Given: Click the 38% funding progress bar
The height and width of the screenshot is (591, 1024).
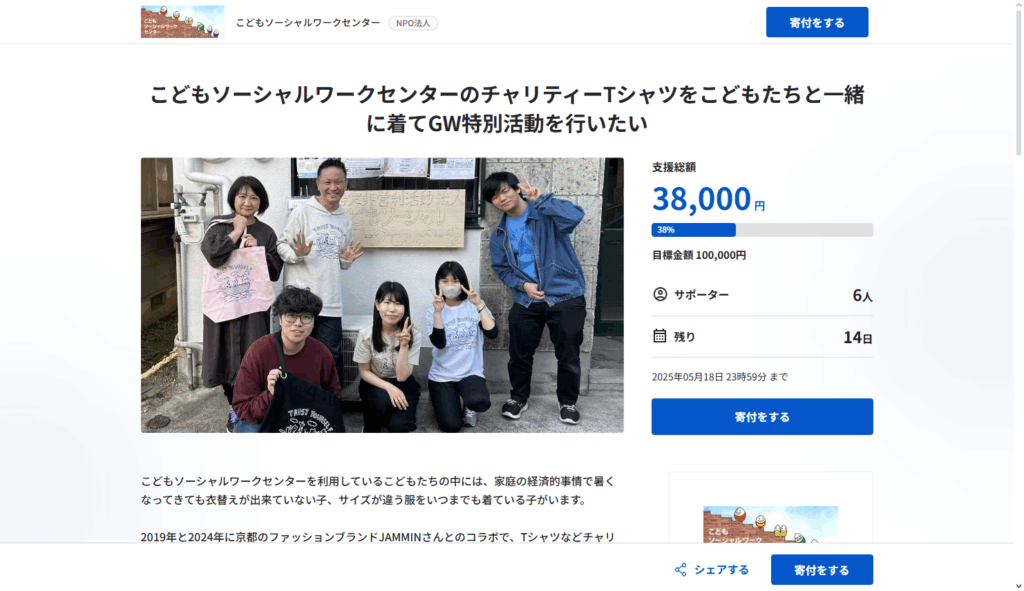Looking at the screenshot, I should tap(762, 230).
